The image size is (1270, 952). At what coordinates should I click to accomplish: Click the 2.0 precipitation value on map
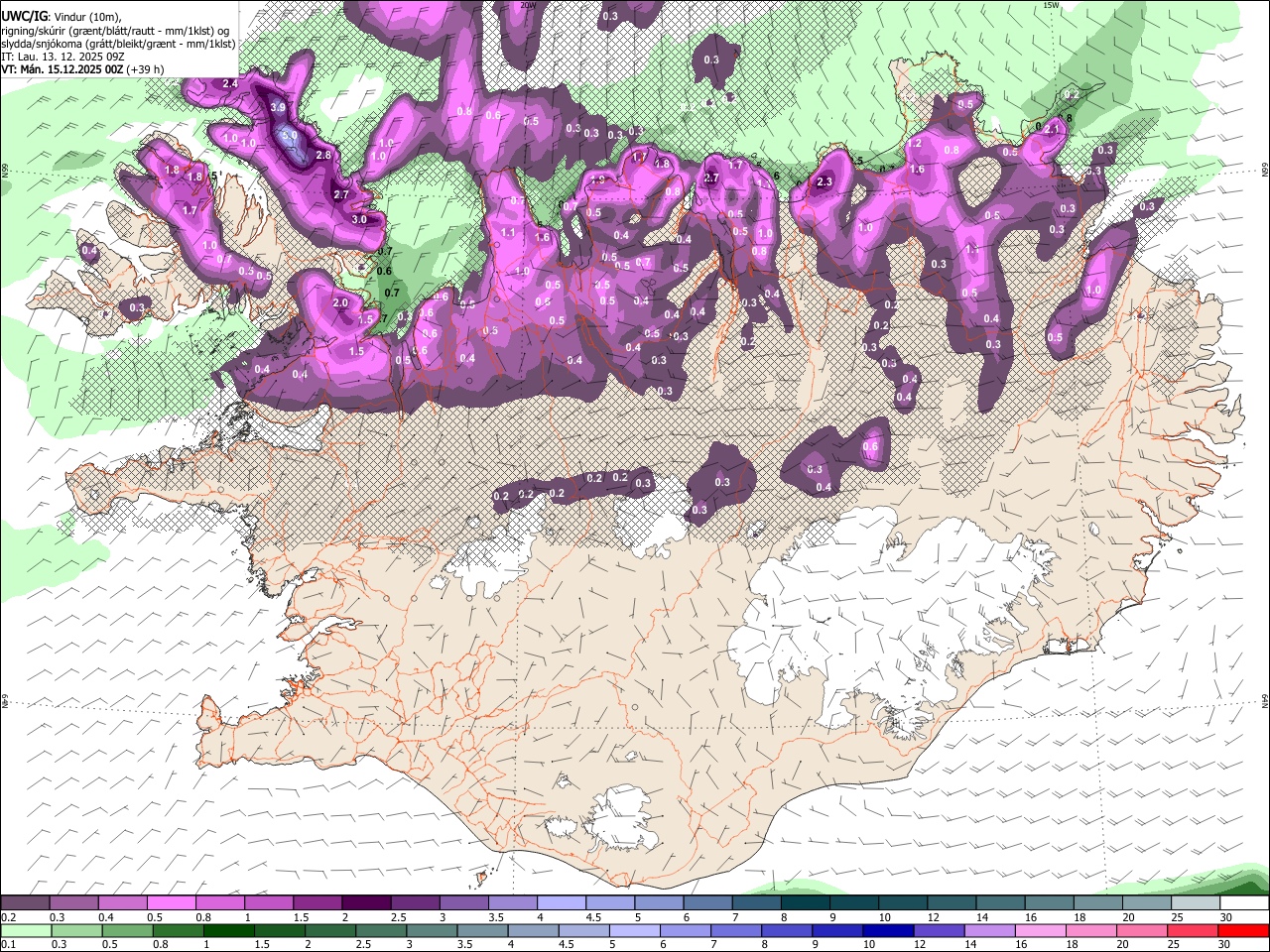pyautogui.click(x=340, y=302)
